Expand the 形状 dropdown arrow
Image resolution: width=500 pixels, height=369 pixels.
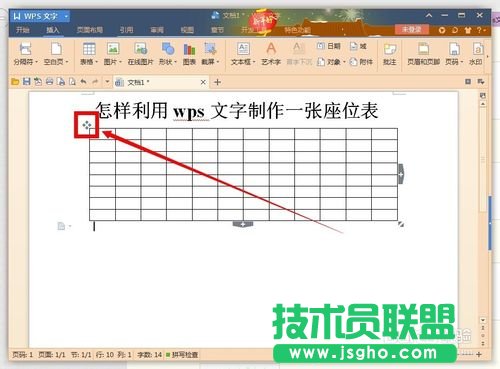pos(175,62)
